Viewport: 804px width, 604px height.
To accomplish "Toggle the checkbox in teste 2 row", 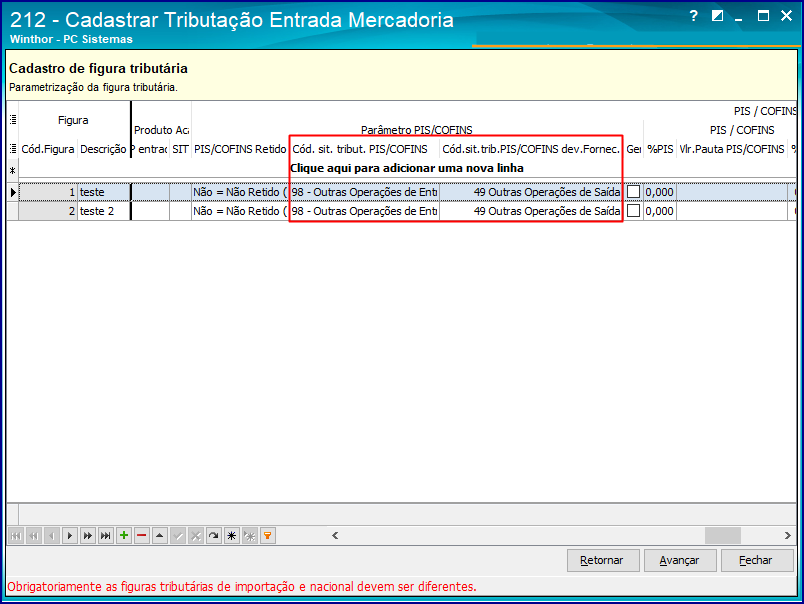I will 634,211.
